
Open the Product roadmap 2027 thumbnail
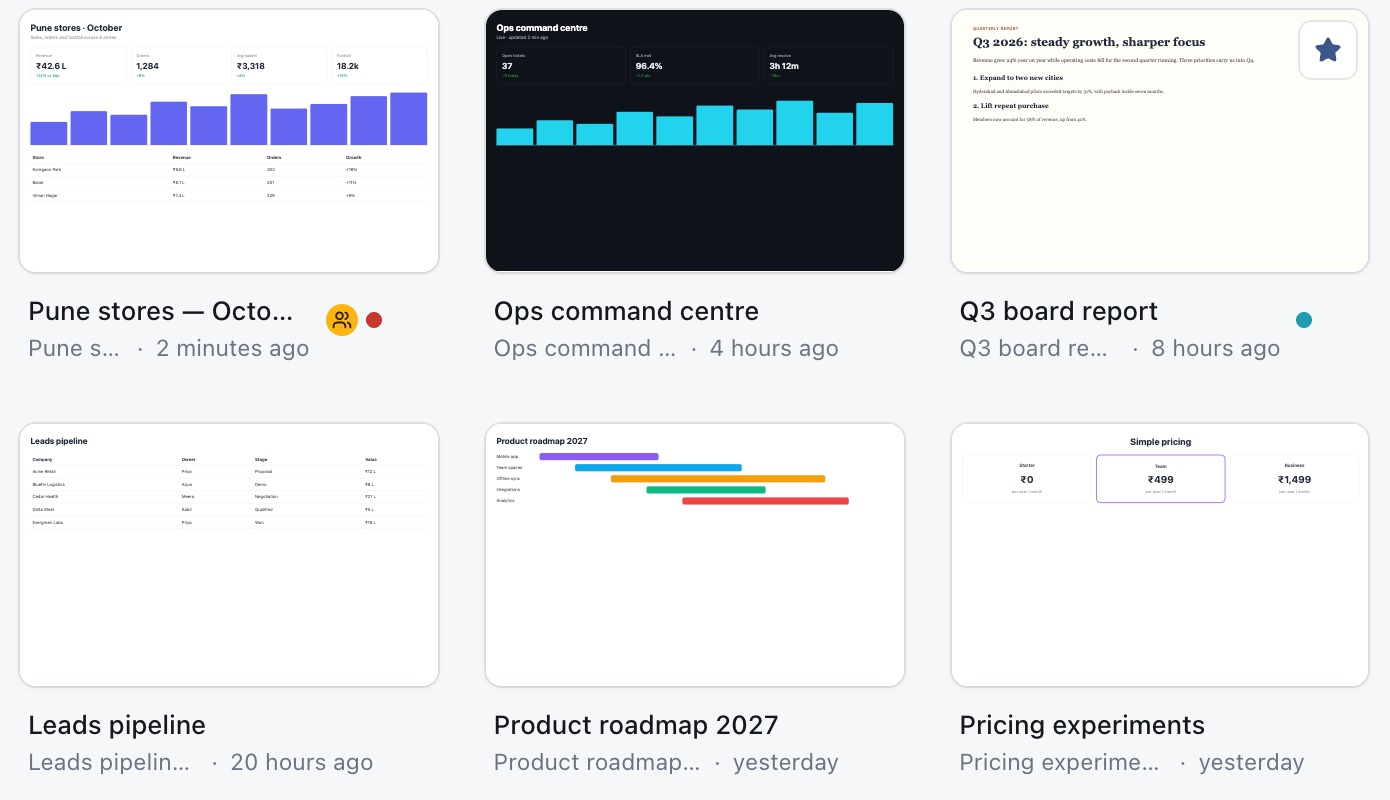(695, 555)
